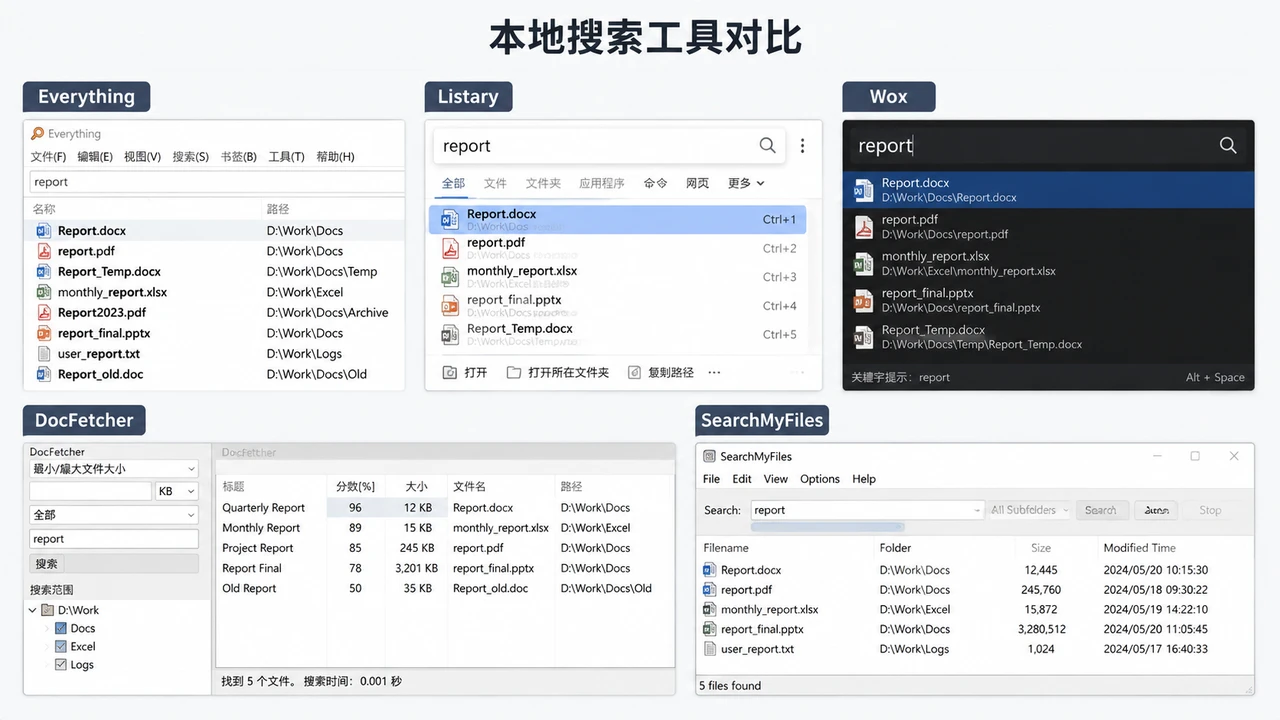Expand the Logs tree node in DocFetcher

tap(46, 665)
